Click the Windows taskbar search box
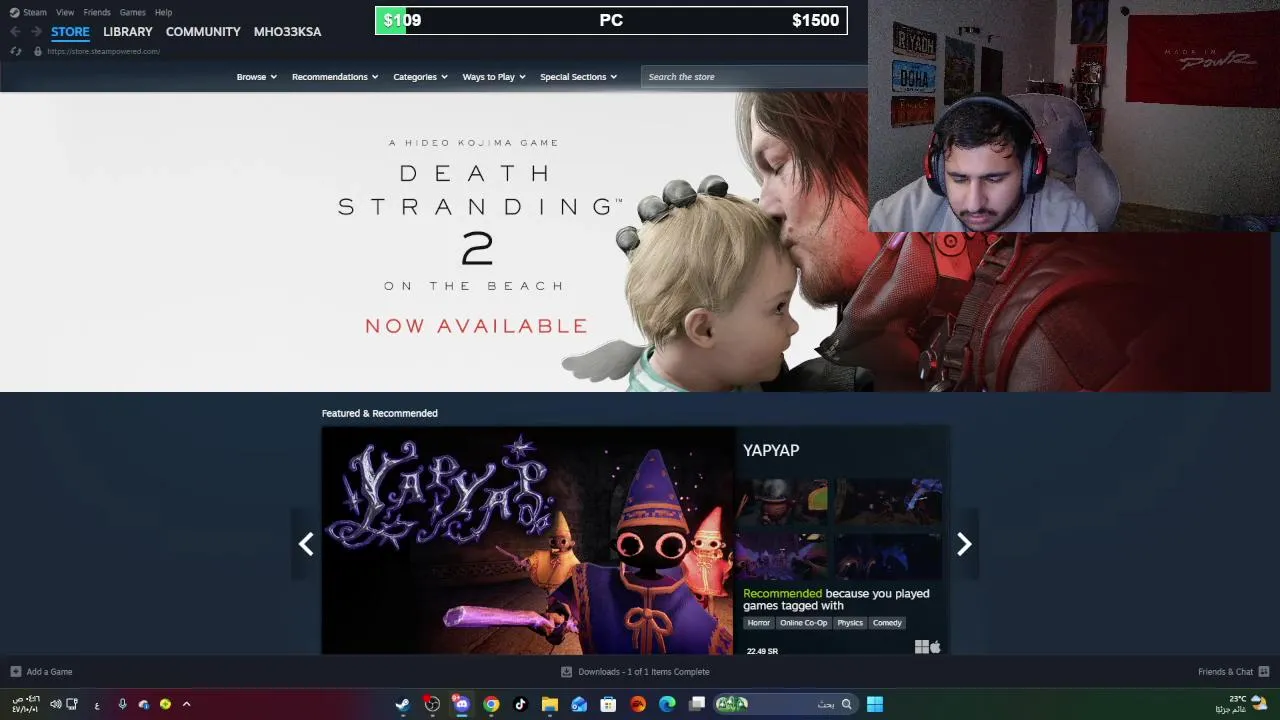 [x=785, y=704]
